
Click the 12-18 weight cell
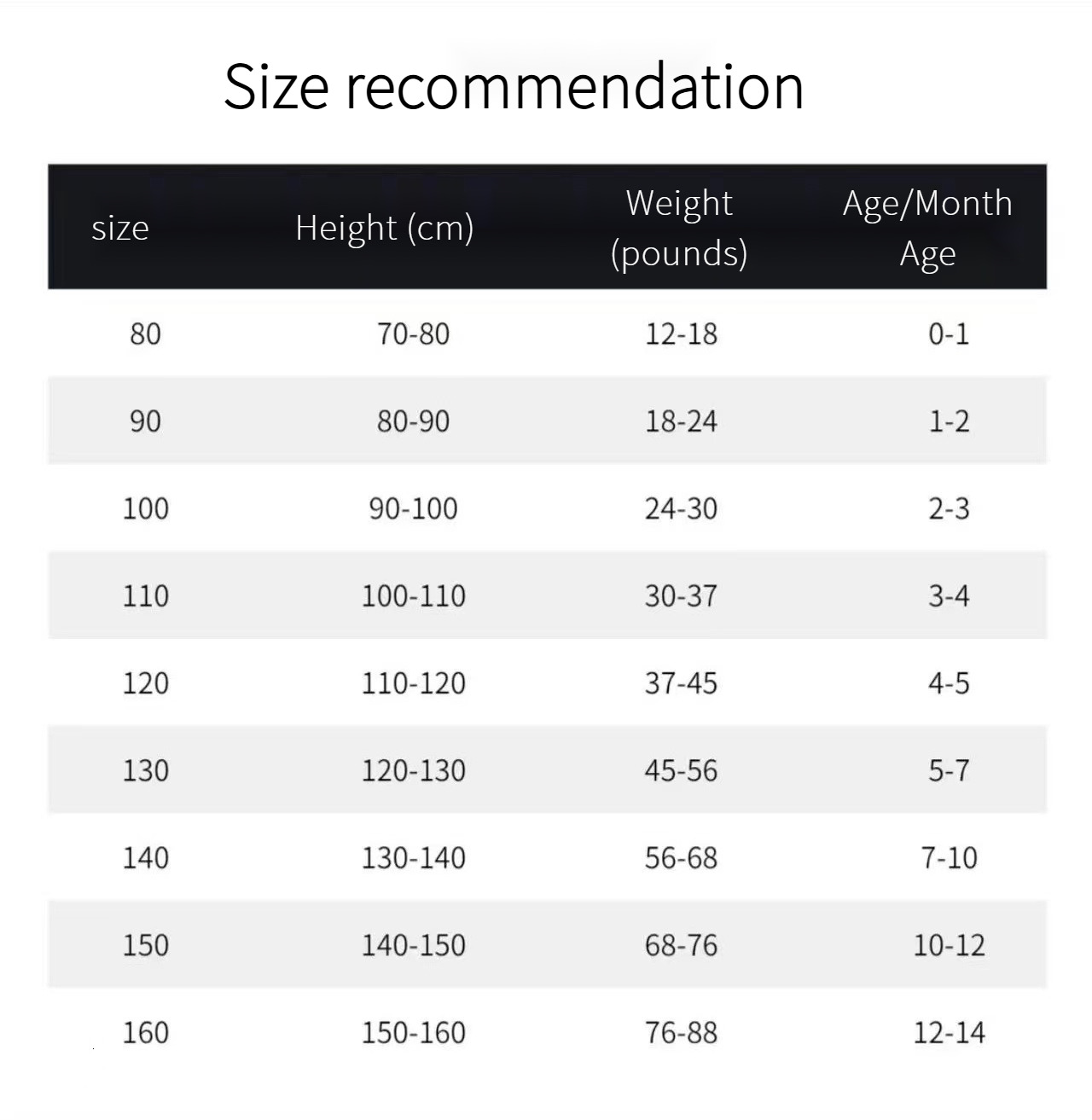pyautogui.click(x=681, y=334)
